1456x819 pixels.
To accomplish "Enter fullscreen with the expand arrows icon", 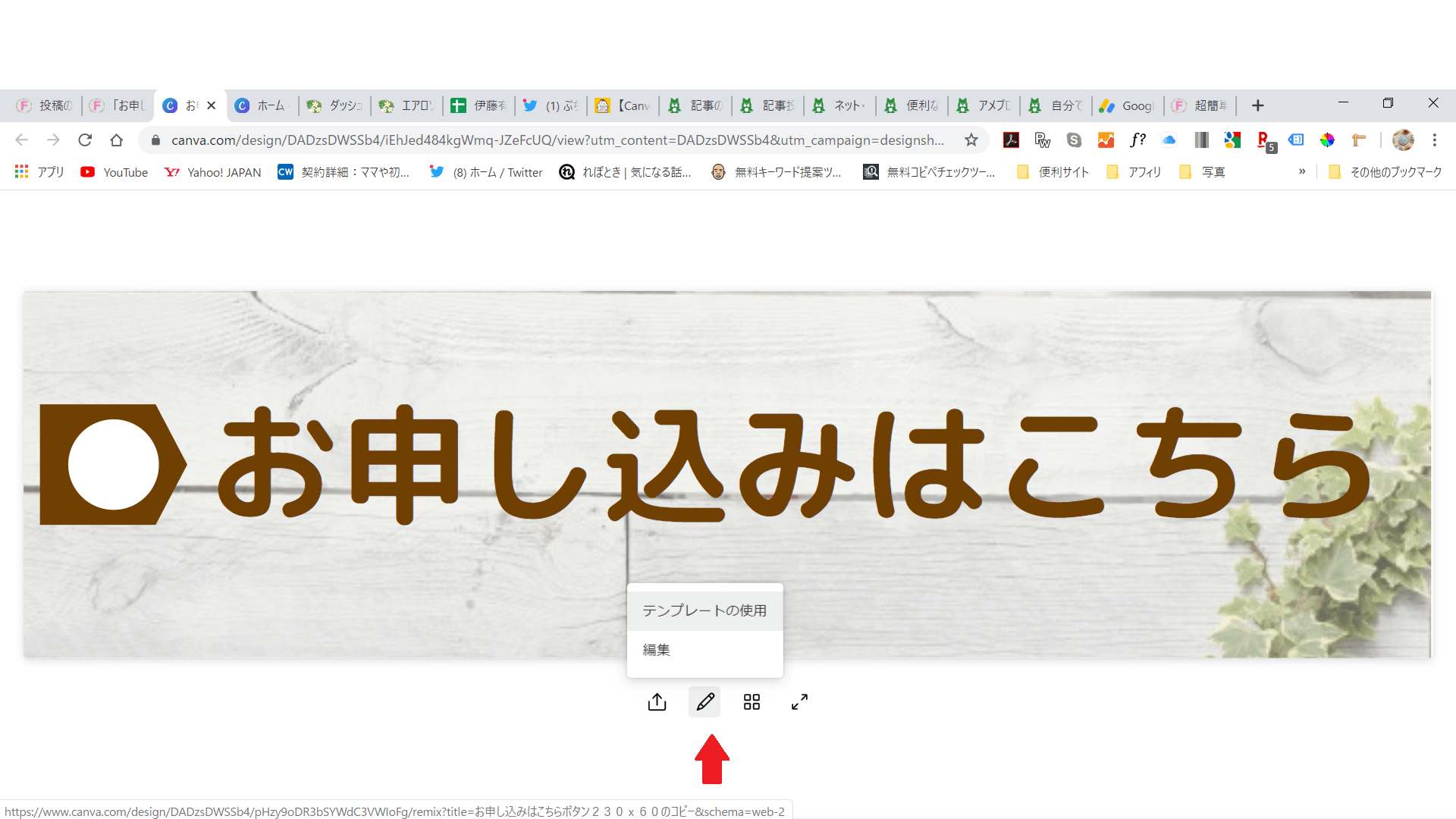I will click(799, 702).
